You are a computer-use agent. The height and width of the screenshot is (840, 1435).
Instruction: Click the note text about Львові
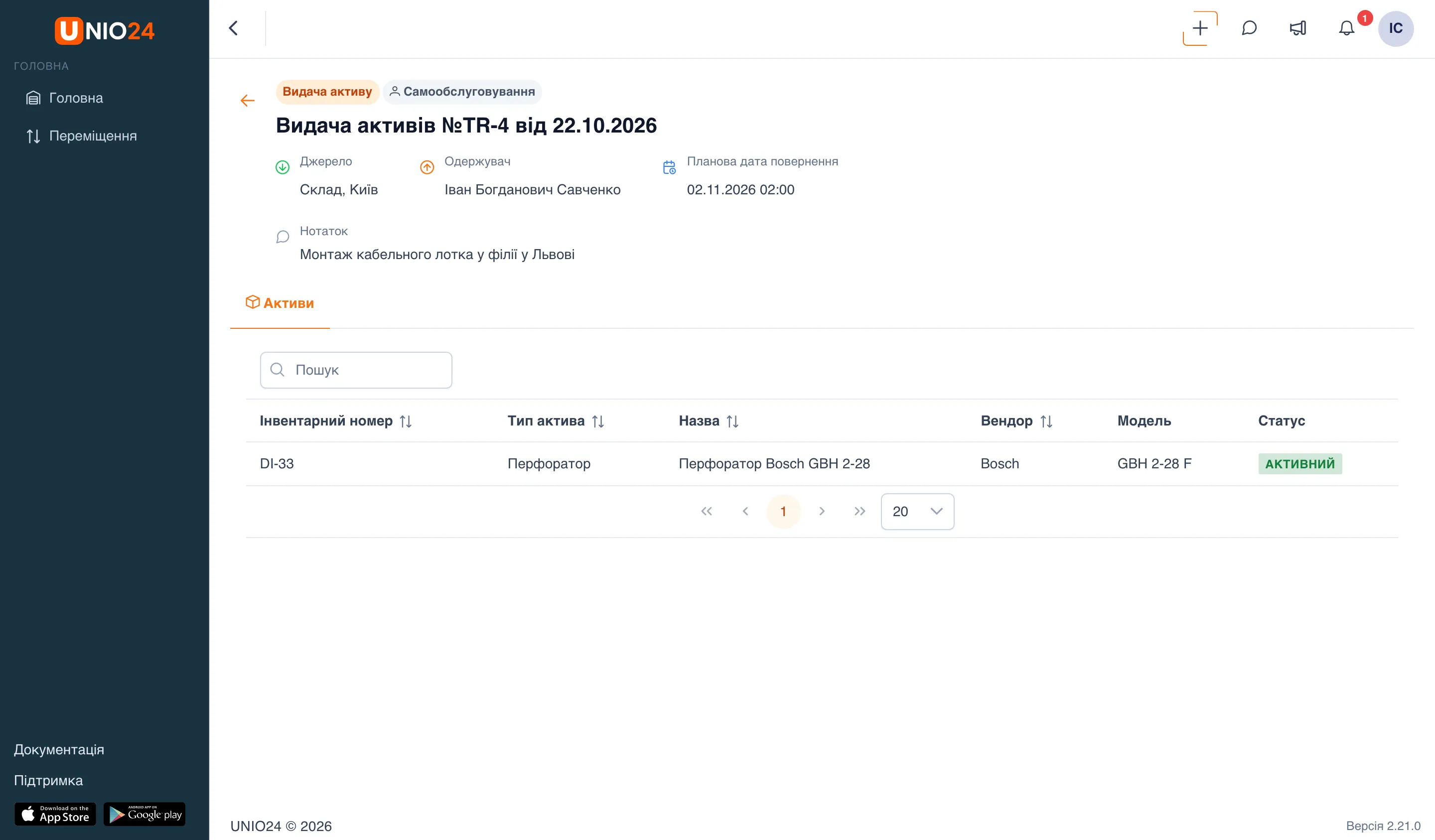point(437,254)
